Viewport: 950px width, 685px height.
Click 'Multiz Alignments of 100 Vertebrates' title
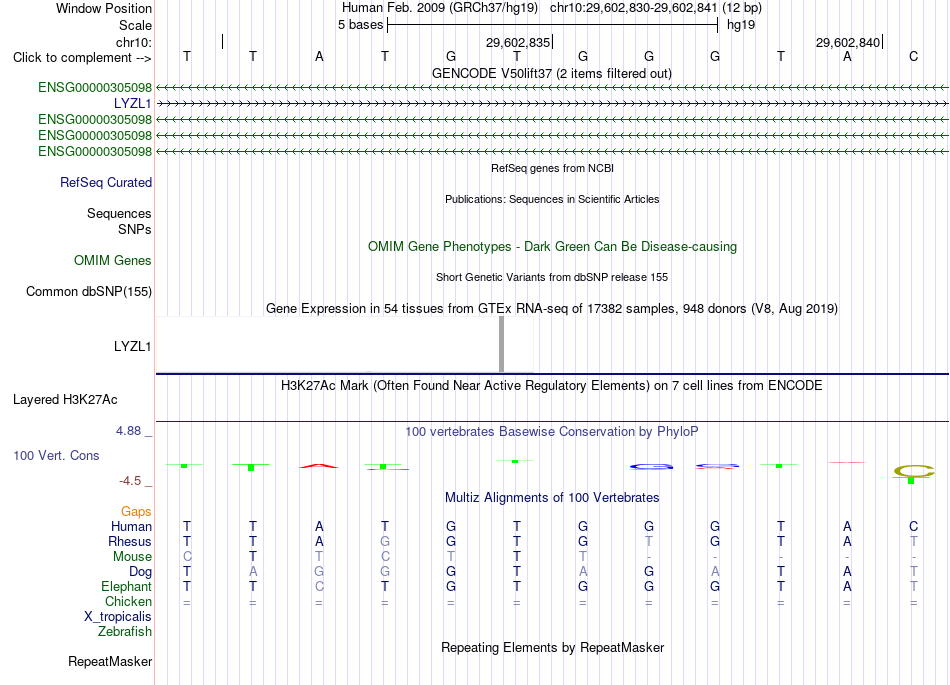pyautogui.click(x=552, y=498)
